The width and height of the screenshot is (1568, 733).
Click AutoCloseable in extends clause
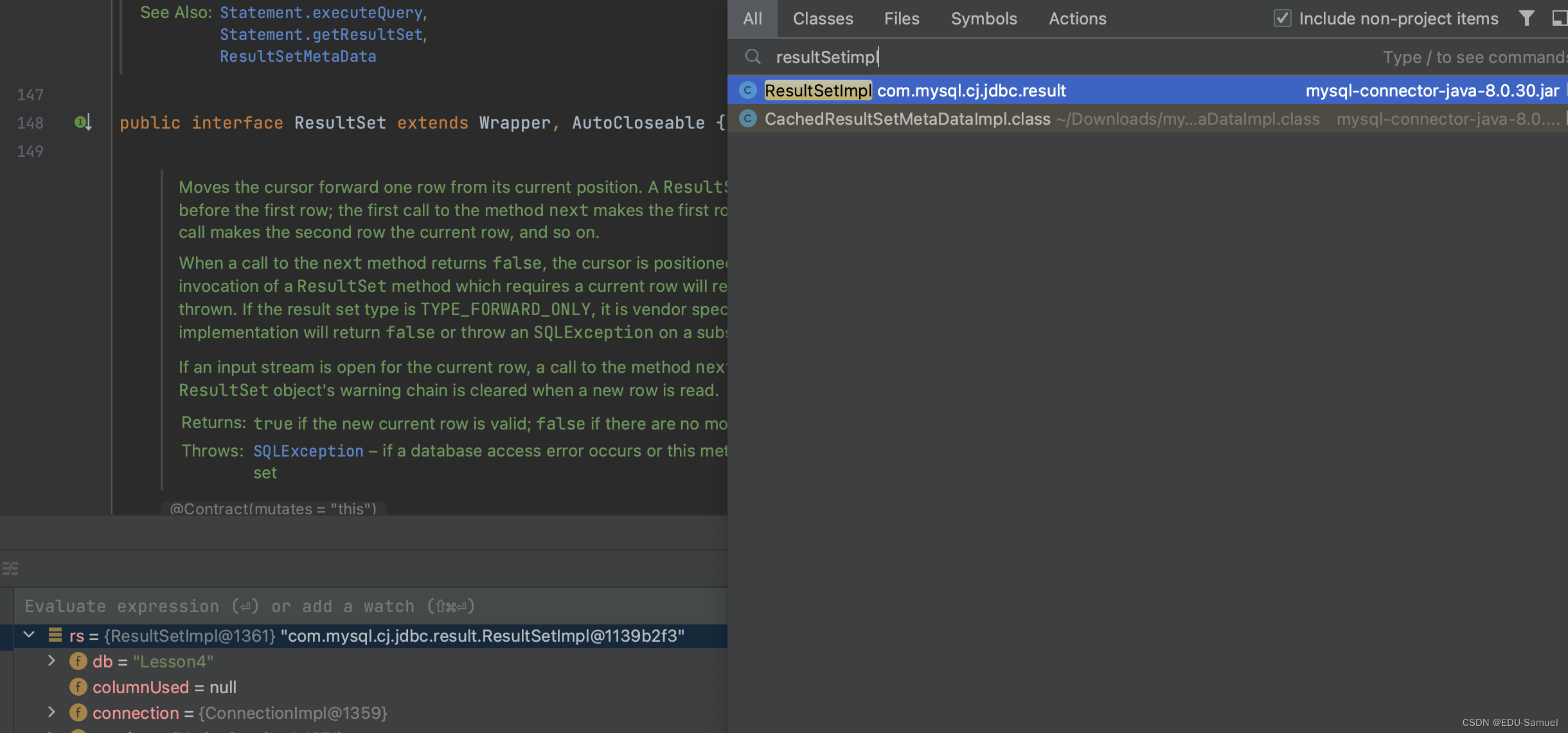click(638, 123)
